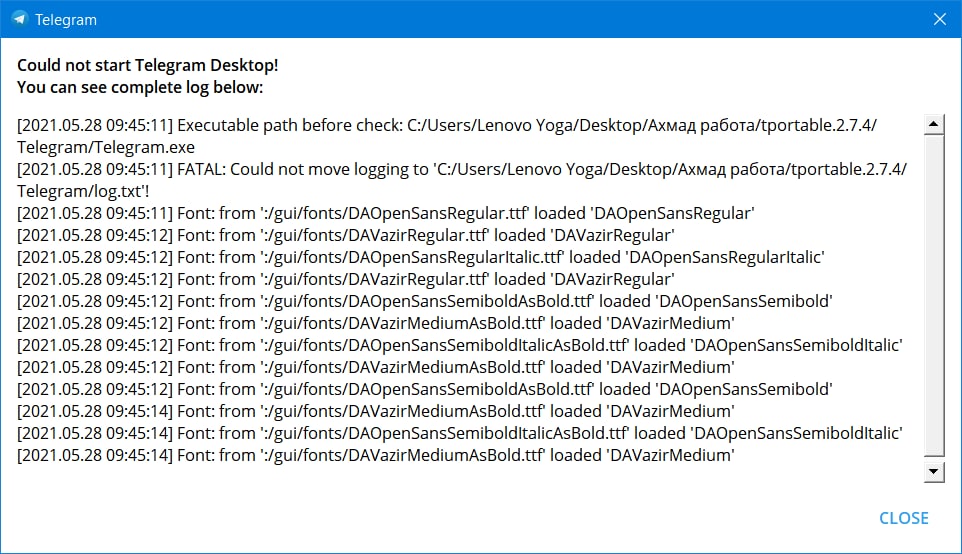Click the Telegram paper-plane icon in title bar

click(19, 19)
